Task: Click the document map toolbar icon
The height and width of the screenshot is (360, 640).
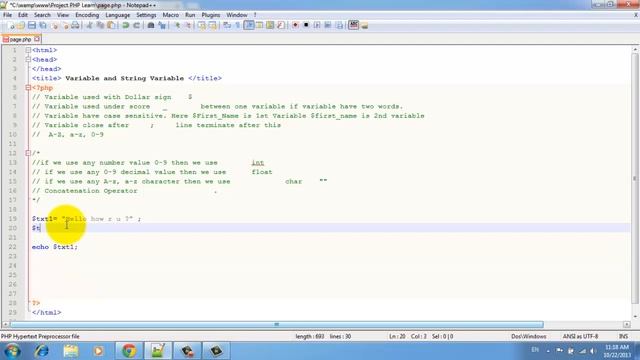Action: (270, 25)
